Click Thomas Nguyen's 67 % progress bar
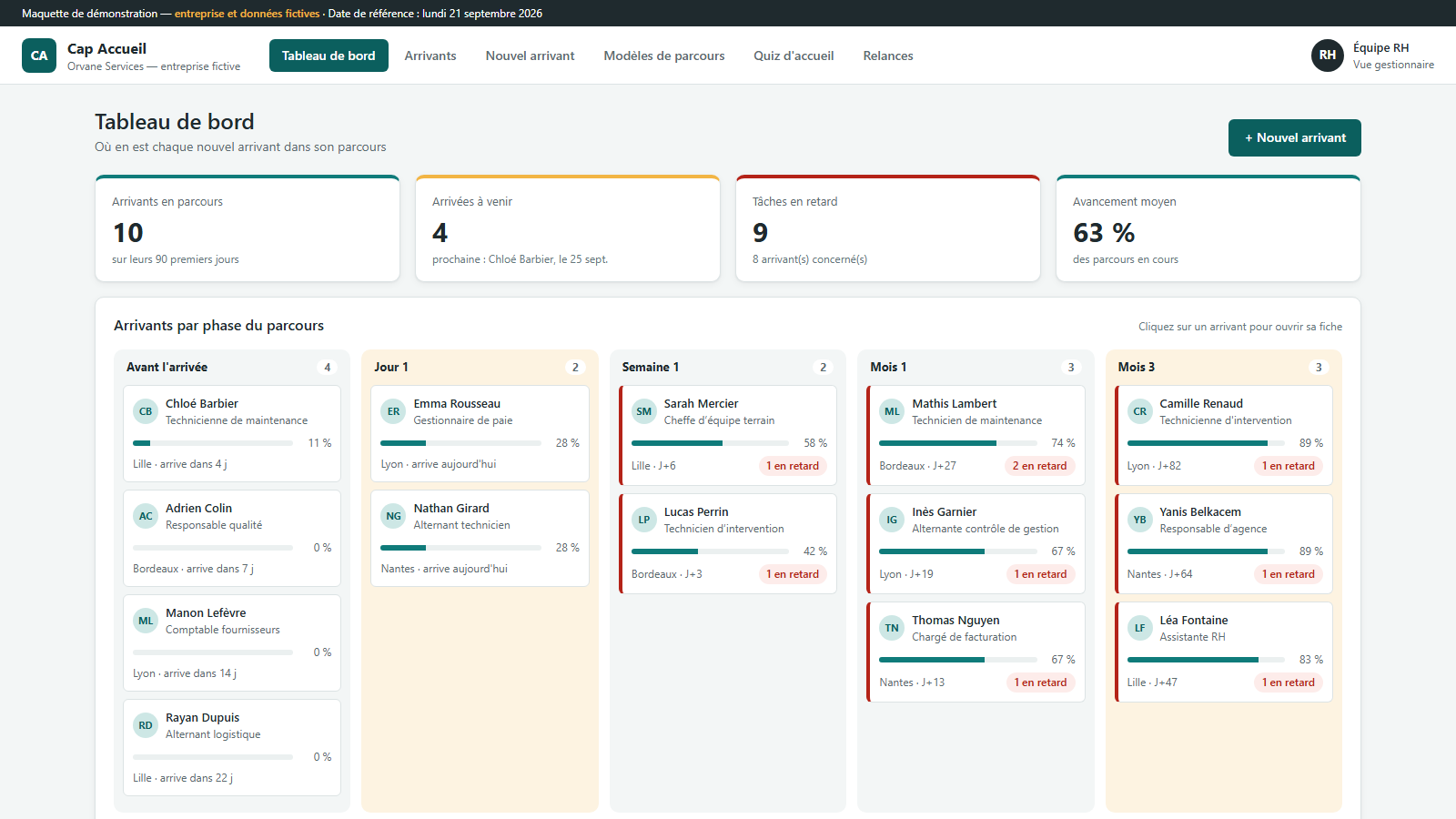Viewport: 1456px width, 819px height. [x=959, y=660]
